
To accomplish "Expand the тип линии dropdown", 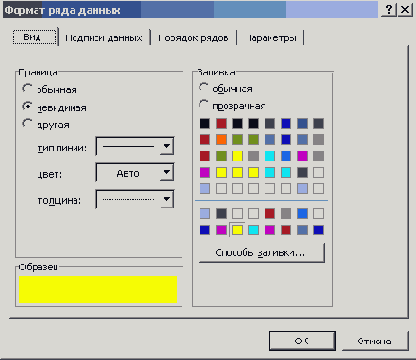I will 135,146.
